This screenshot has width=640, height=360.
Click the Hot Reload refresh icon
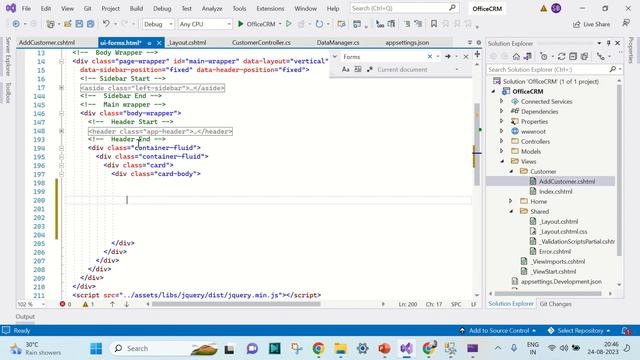319,24
